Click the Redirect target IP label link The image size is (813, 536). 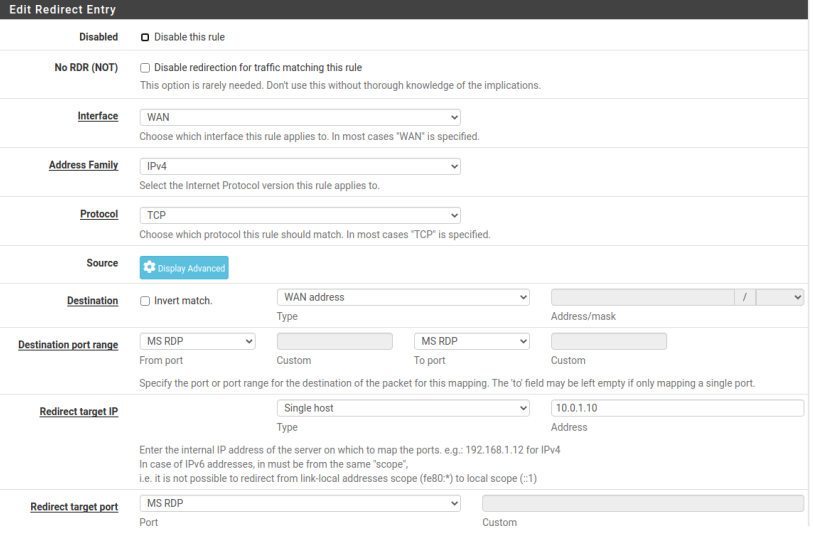coord(79,412)
